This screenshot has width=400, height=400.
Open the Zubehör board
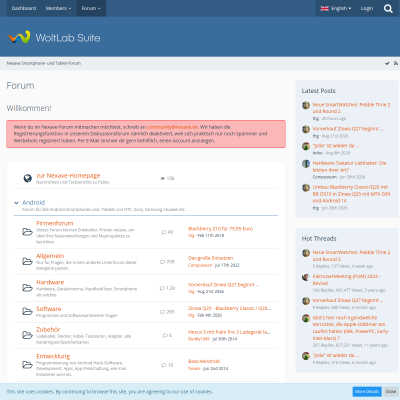point(48,329)
